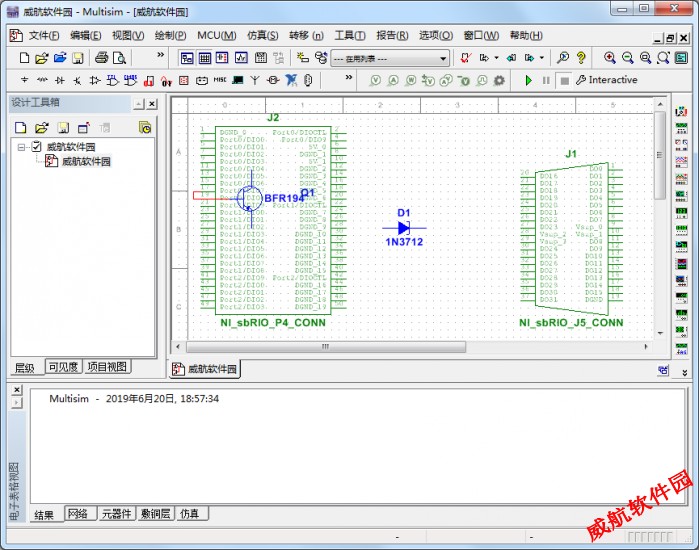The image size is (699, 550).
Task: Place an NI component (blue X icon)
Action: 291,80
